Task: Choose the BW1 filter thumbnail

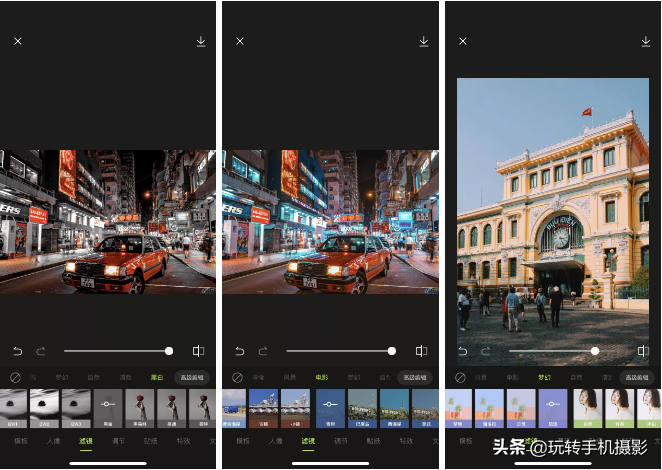Action: (x=14, y=408)
